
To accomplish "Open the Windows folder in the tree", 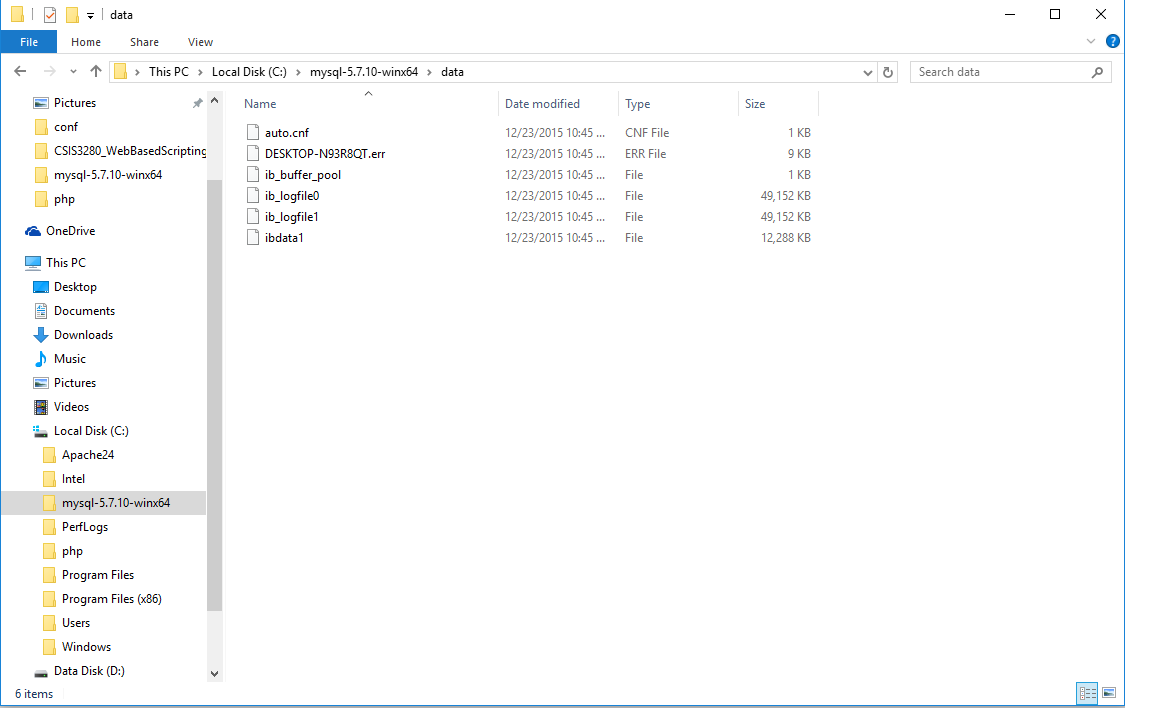I will coord(86,647).
